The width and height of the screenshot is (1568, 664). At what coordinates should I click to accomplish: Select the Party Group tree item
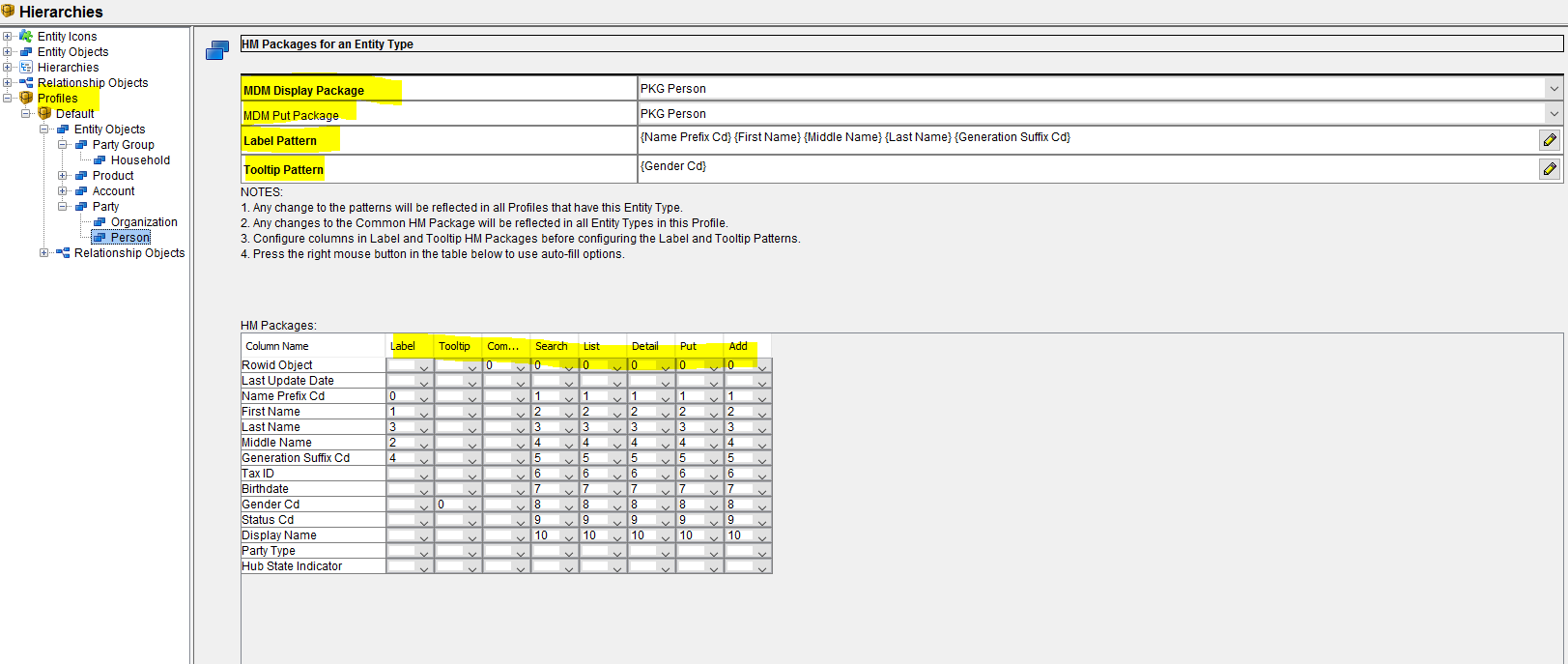tap(124, 145)
